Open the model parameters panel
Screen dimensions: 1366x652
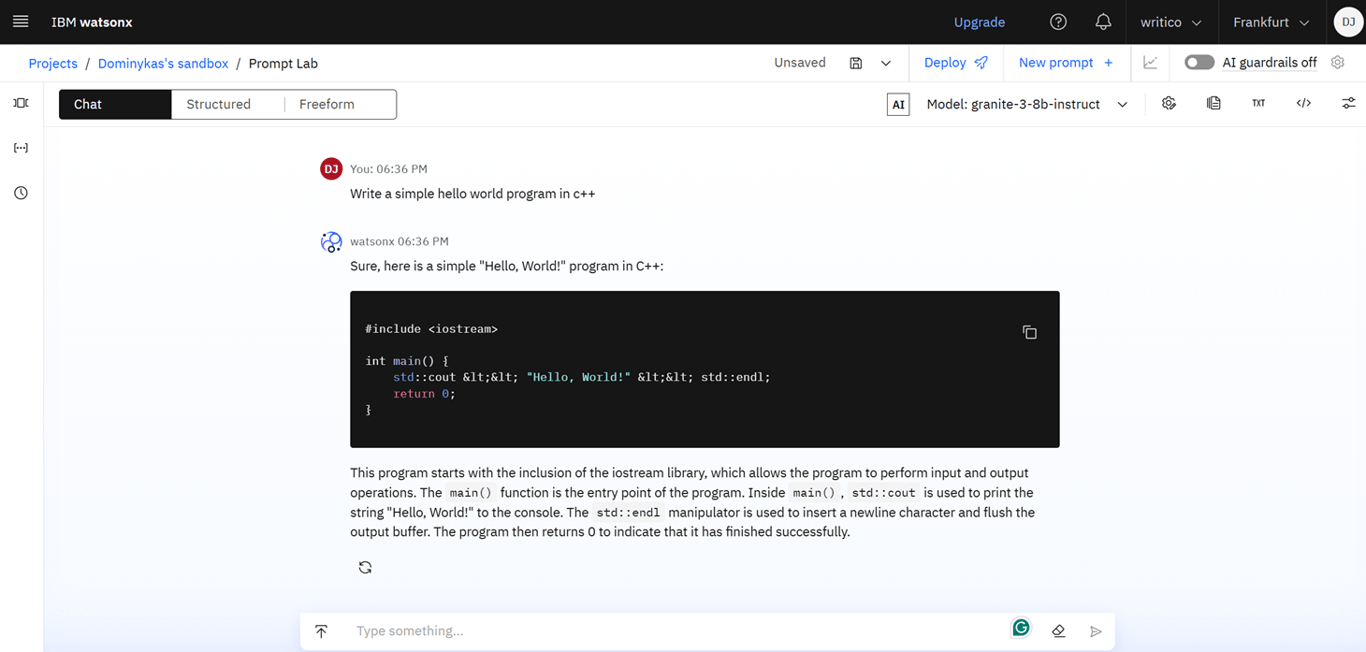coord(1348,103)
